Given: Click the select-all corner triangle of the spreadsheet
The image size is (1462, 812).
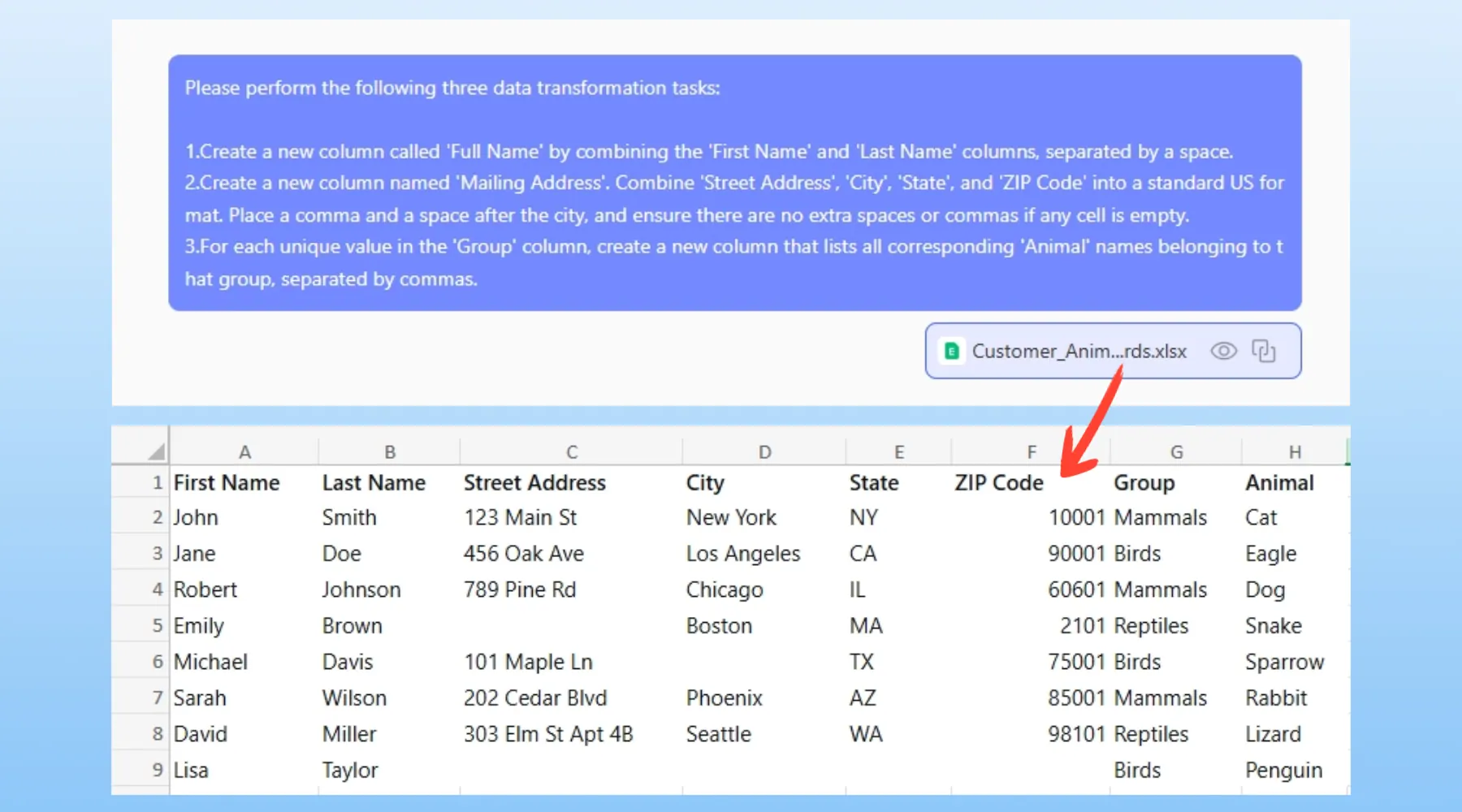Looking at the screenshot, I should (156, 451).
